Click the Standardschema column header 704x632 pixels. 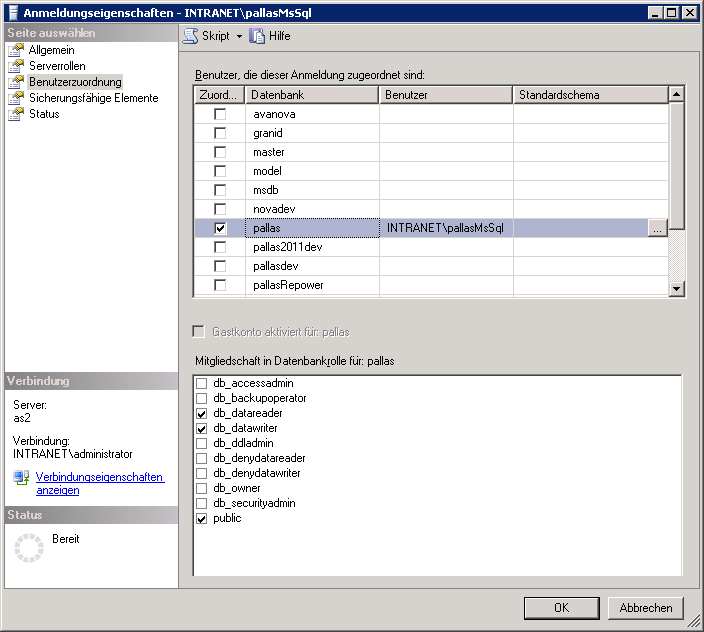pos(590,95)
